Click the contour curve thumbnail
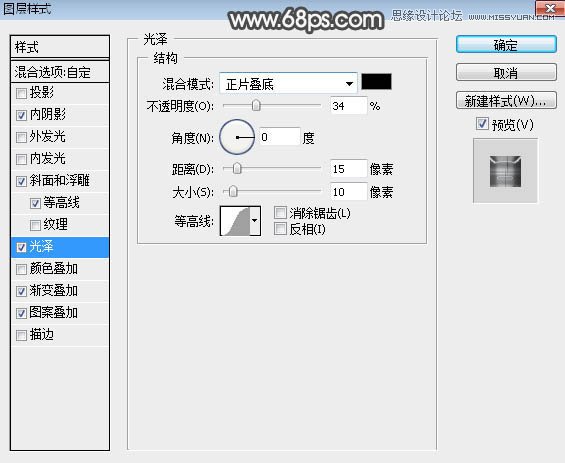The width and height of the screenshot is (565, 463). point(235,221)
